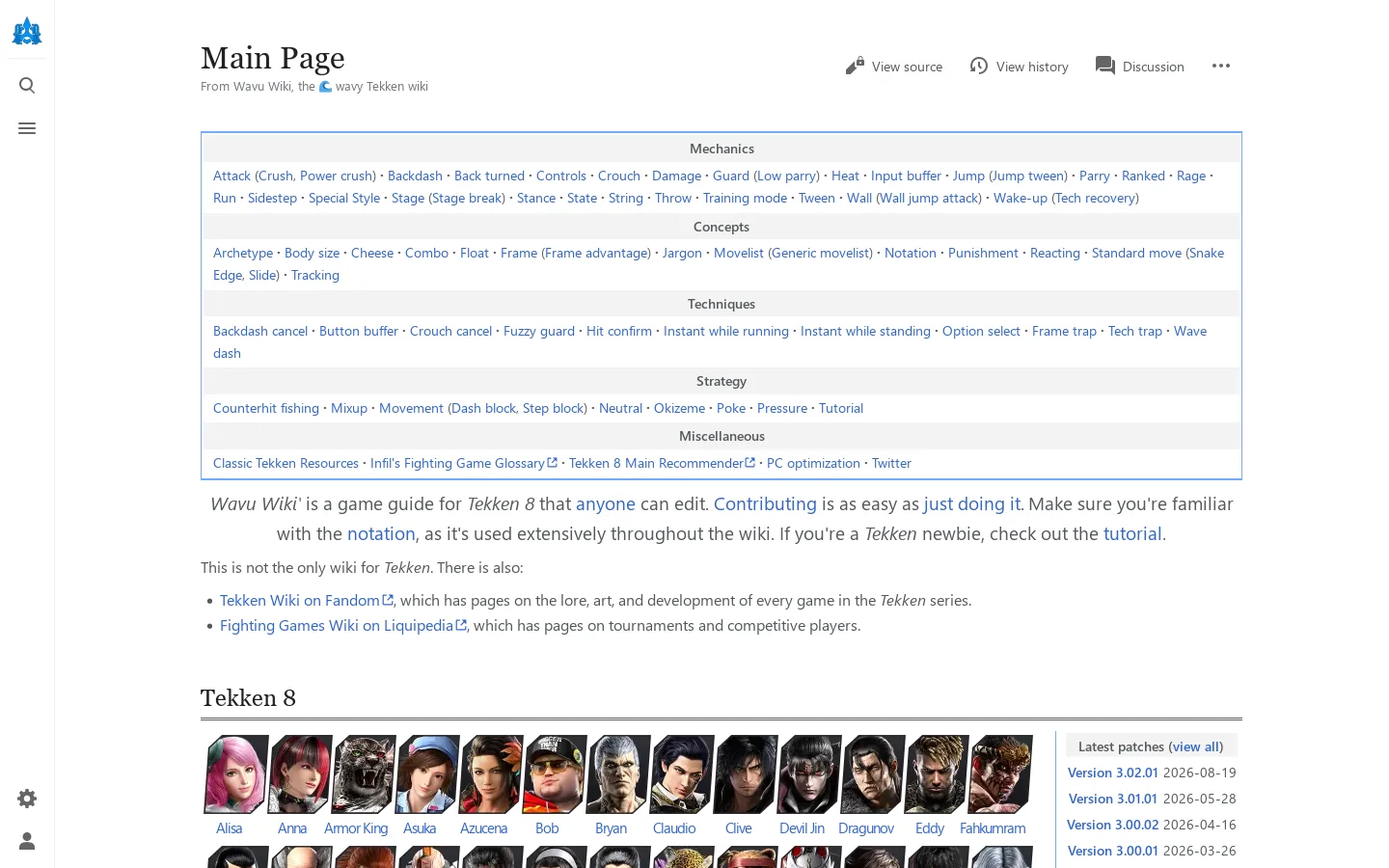Open Version 3.02.01 patch notes
Image resolution: width=1389 pixels, height=868 pixels.
click(1113, 773)
